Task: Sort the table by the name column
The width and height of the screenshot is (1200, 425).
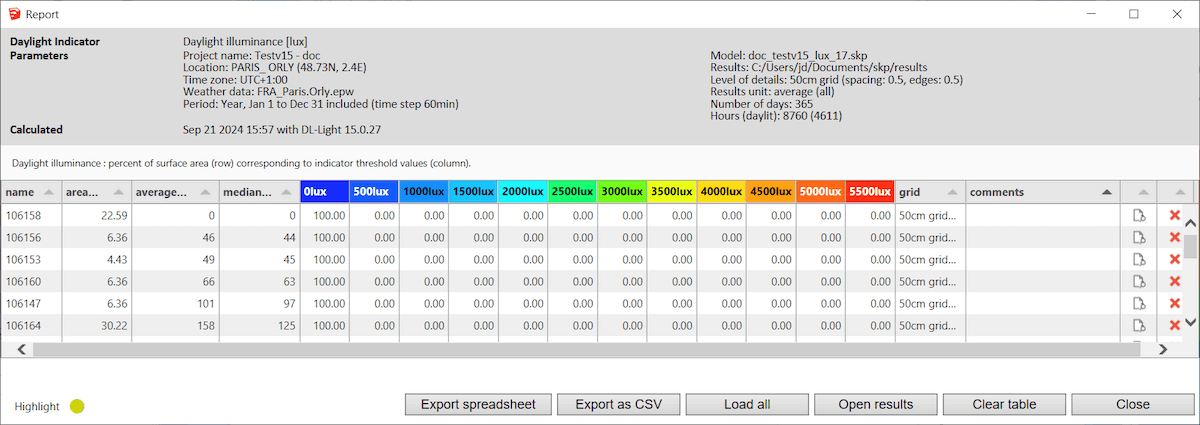Action: [31, 191]
